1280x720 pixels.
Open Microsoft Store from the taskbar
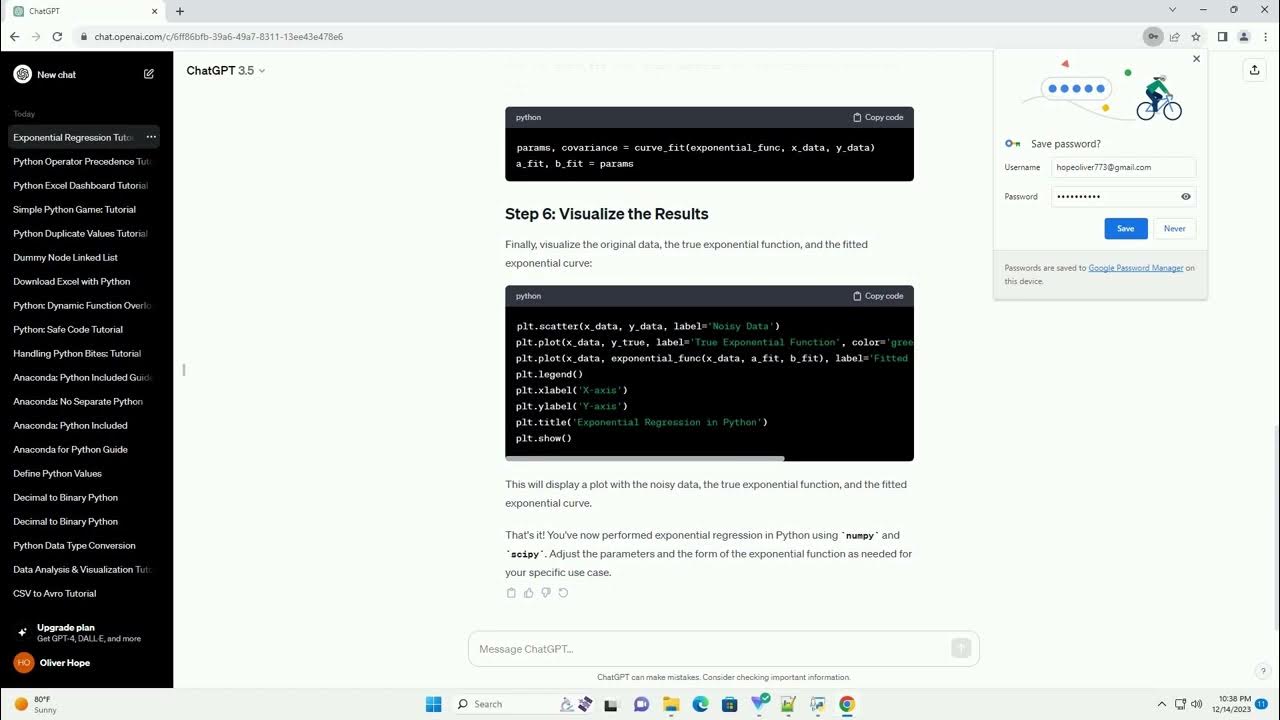tap(730, 704)
